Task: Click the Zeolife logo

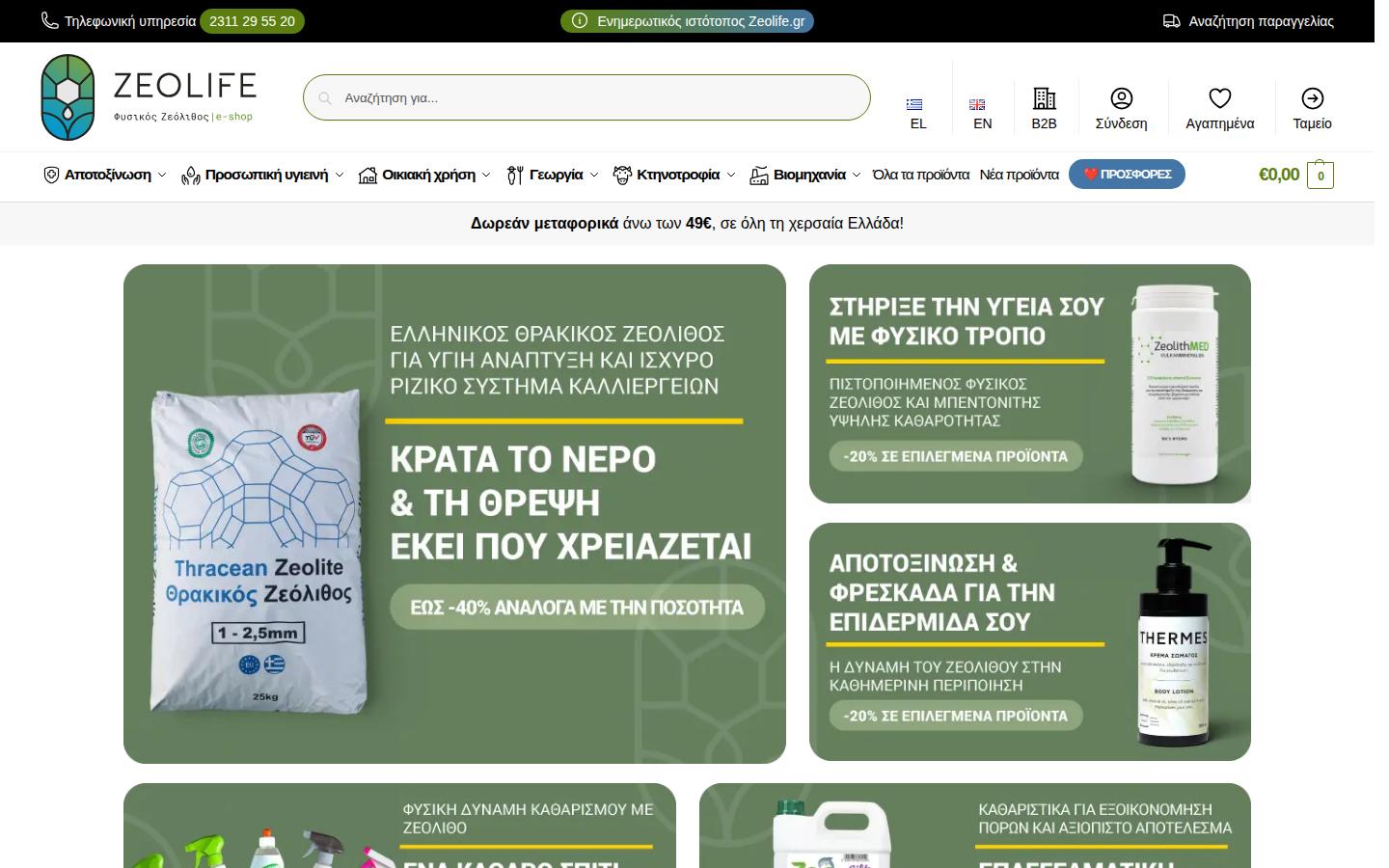Action: 149,97
